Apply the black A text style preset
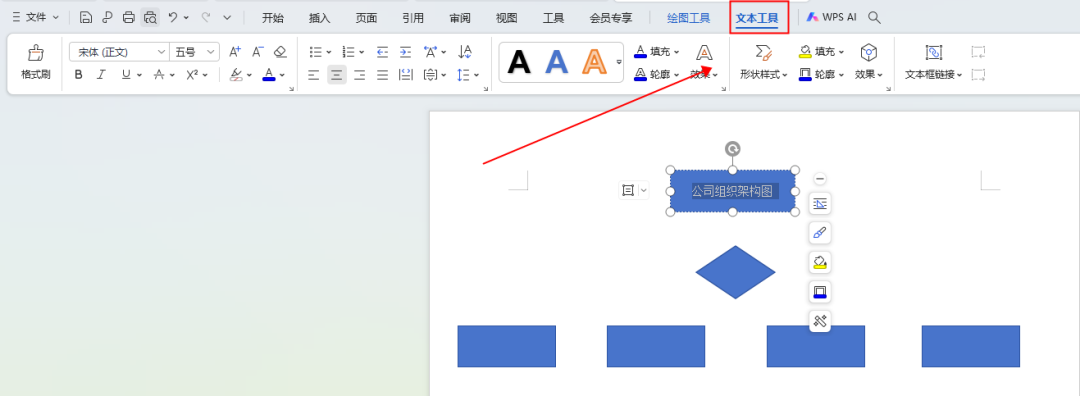Screen dimensions: 1080x396 519,62
